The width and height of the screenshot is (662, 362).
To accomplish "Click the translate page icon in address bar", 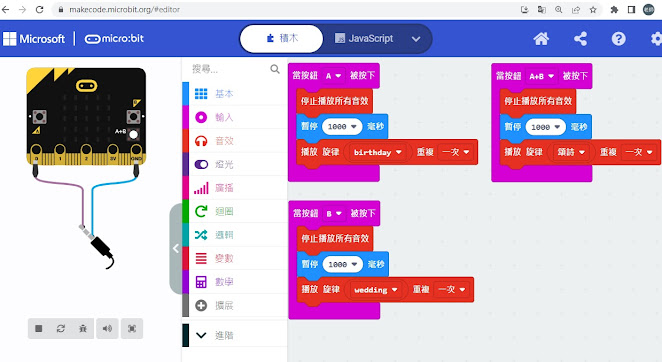I will tap(542, 9).
